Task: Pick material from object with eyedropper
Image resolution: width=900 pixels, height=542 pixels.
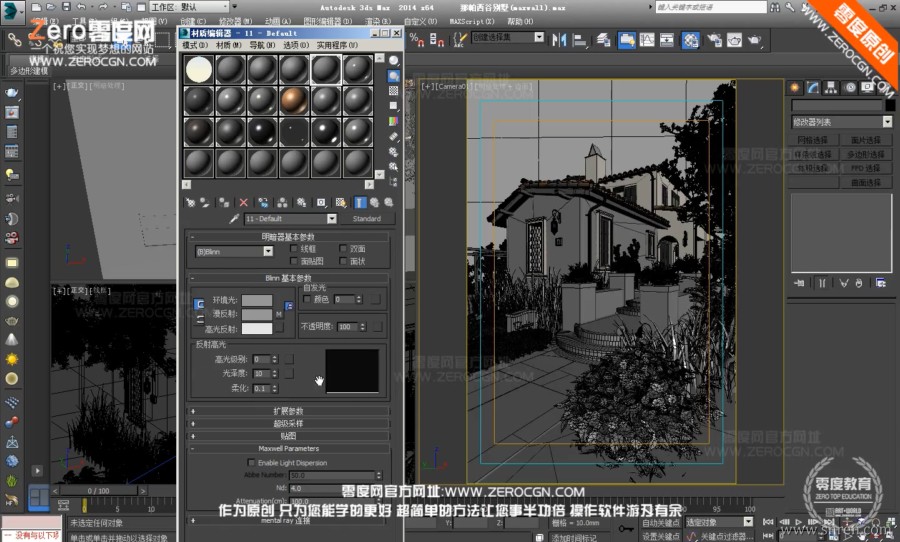Action: tap(234, 218)
